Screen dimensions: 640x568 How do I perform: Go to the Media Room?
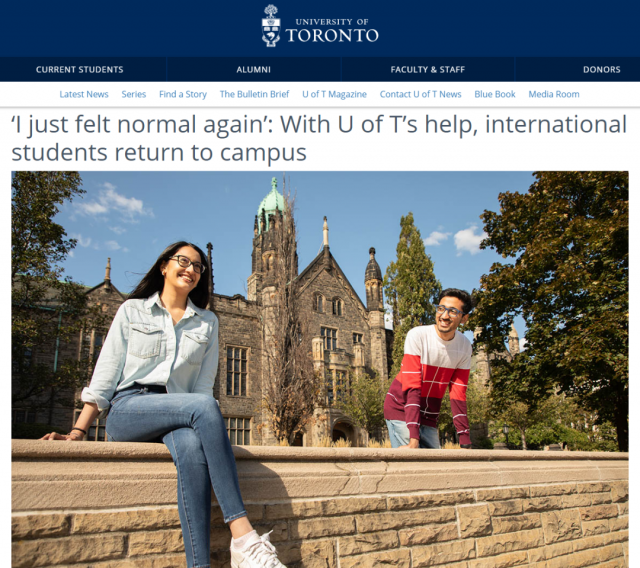(554, 94)
